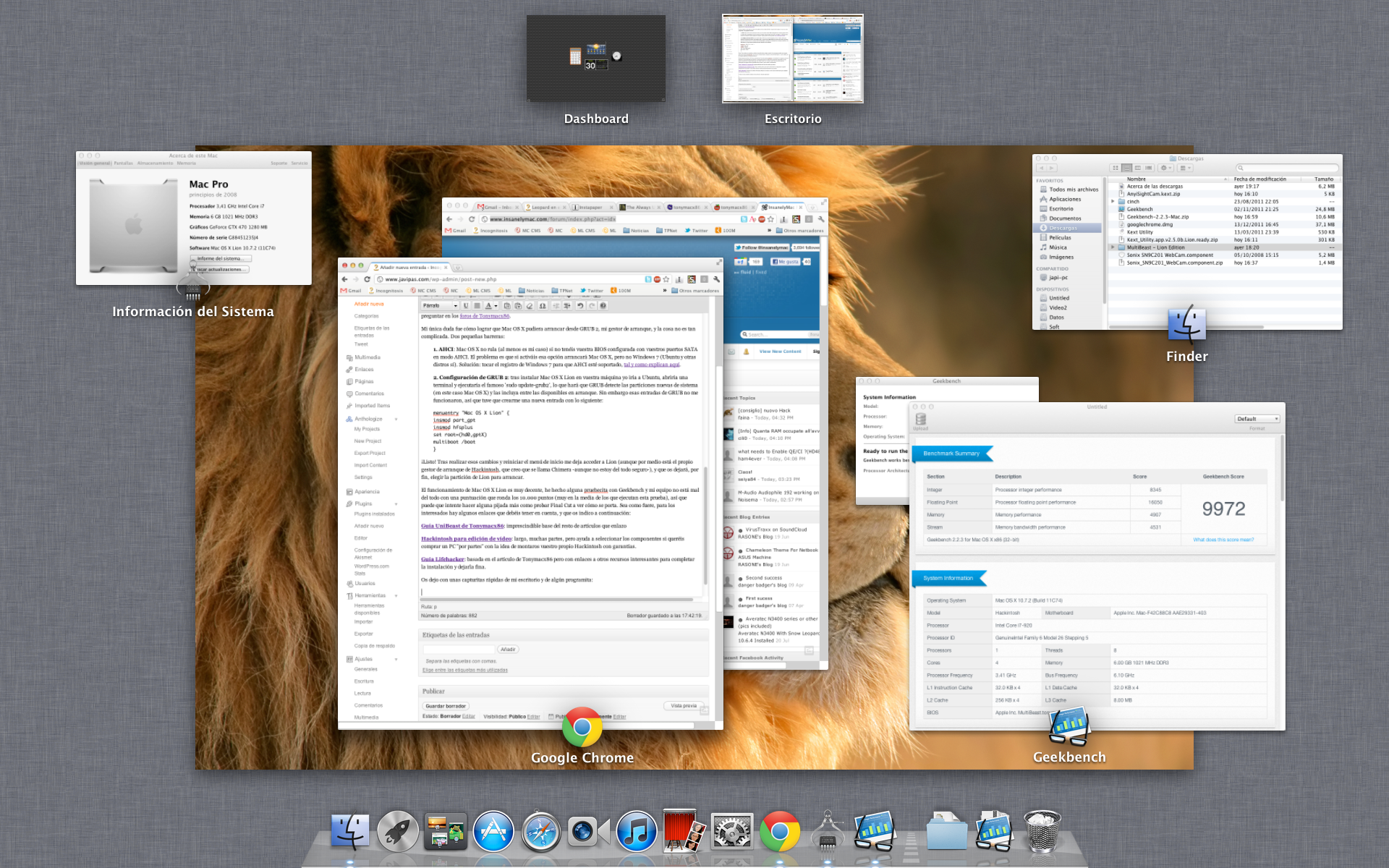Open Hackintosh para edición de vídeo link
The height and width of the screenshot is (868, 1389).
[x=467, y=539]
